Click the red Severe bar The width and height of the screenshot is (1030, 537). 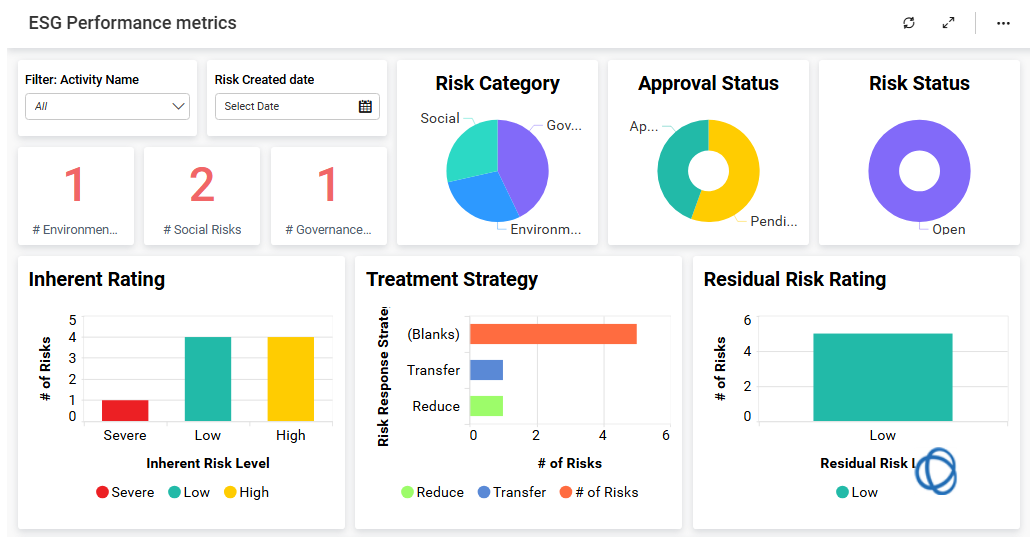pos(125,410)
